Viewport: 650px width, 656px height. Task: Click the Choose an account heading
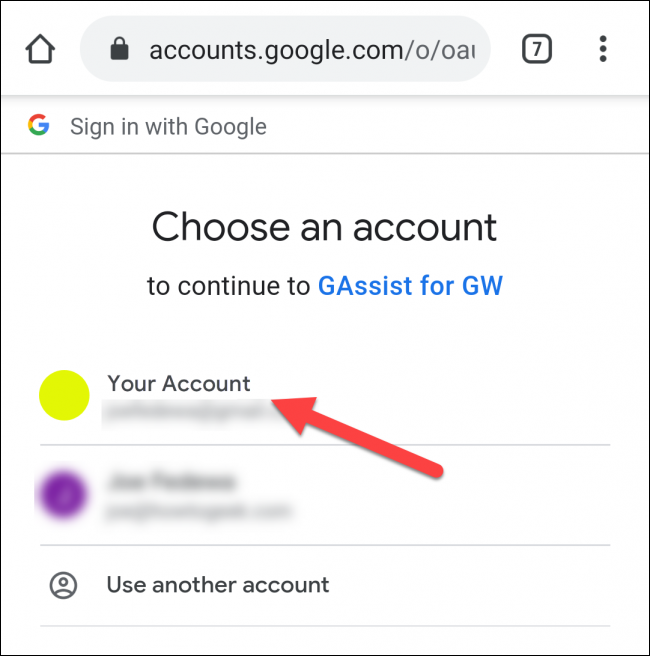324,227
